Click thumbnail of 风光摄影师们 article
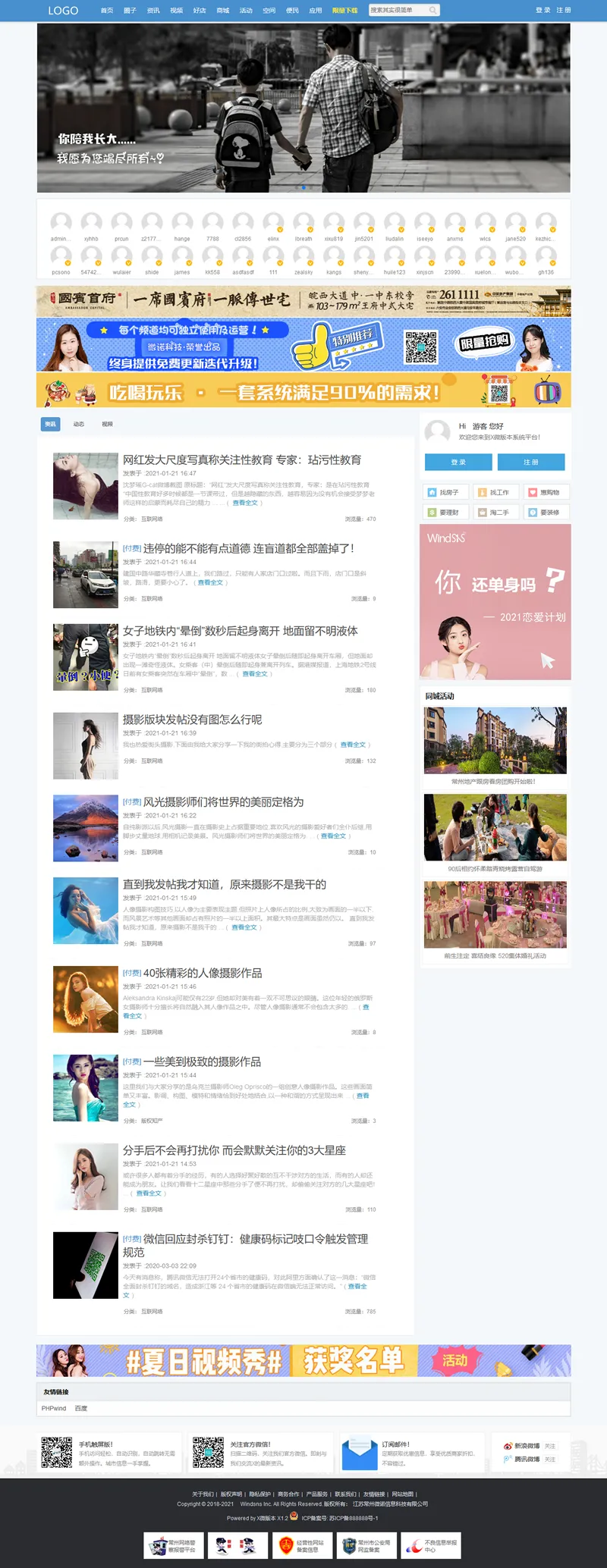Screen dimensions: 607x1568 (85, 828)
